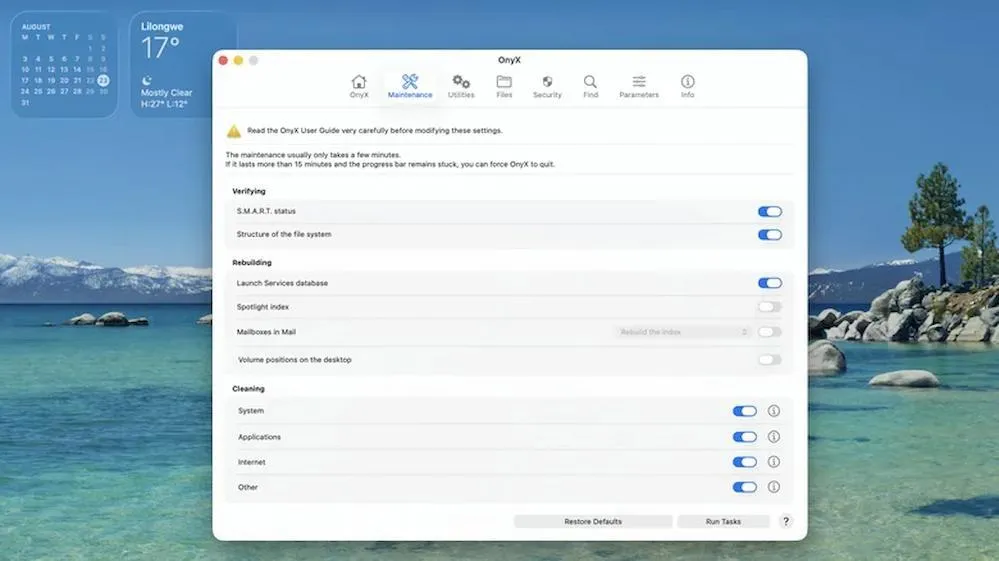Minimize OnyX with the yellow button
Image resolution: width=999 pixels, height=561 pixels.
238,60
